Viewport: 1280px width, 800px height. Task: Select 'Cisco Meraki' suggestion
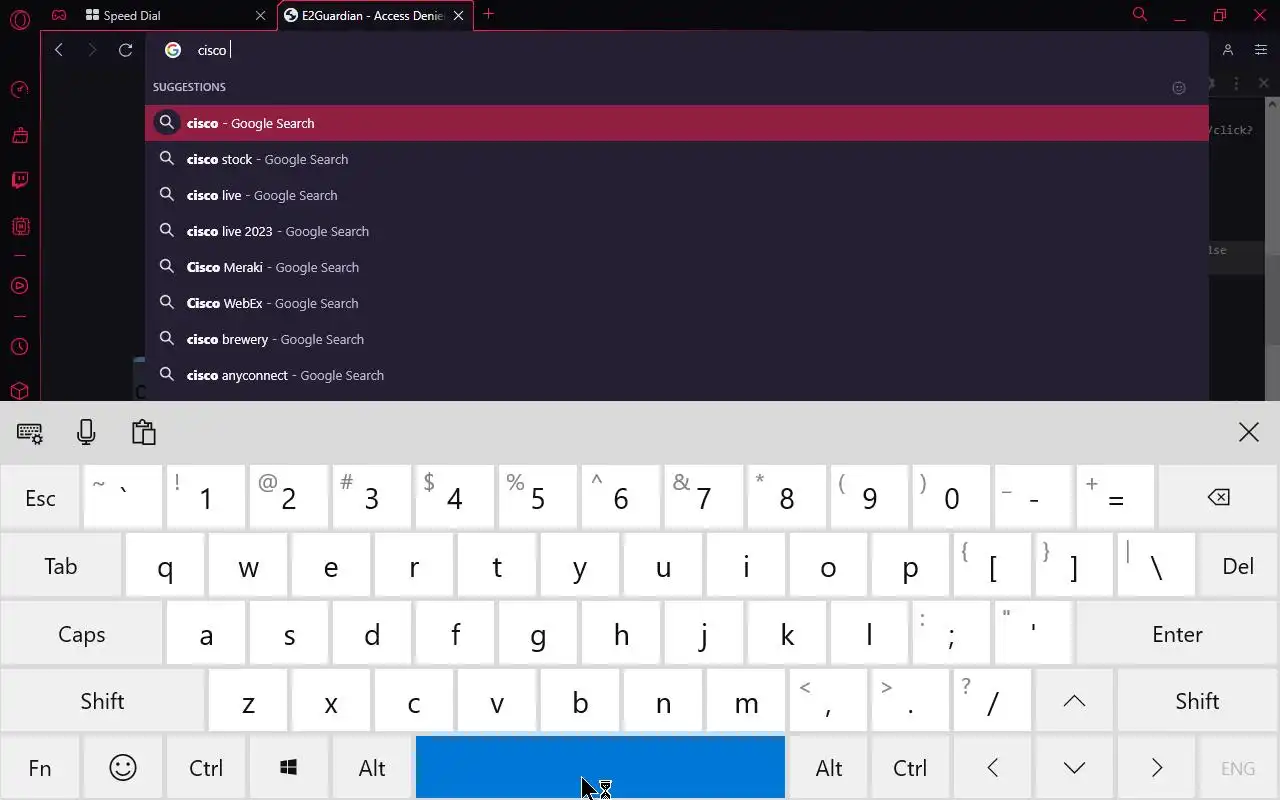coord(677,267)
